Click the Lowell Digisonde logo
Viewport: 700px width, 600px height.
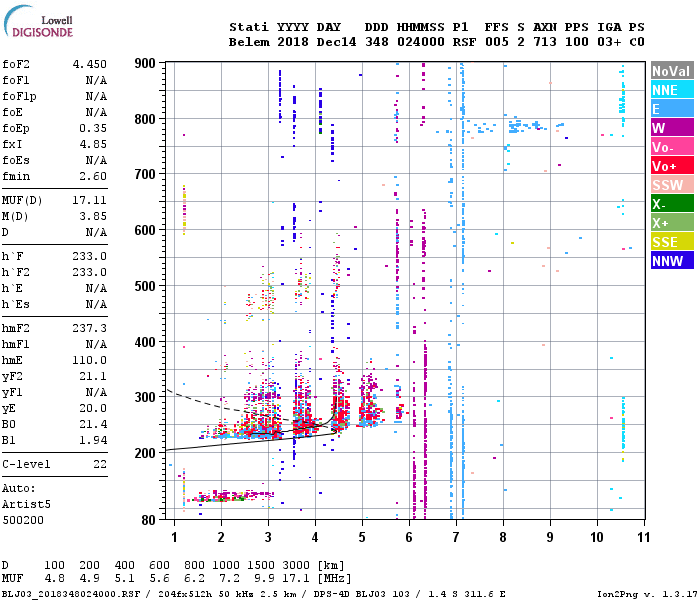[38, 21]
